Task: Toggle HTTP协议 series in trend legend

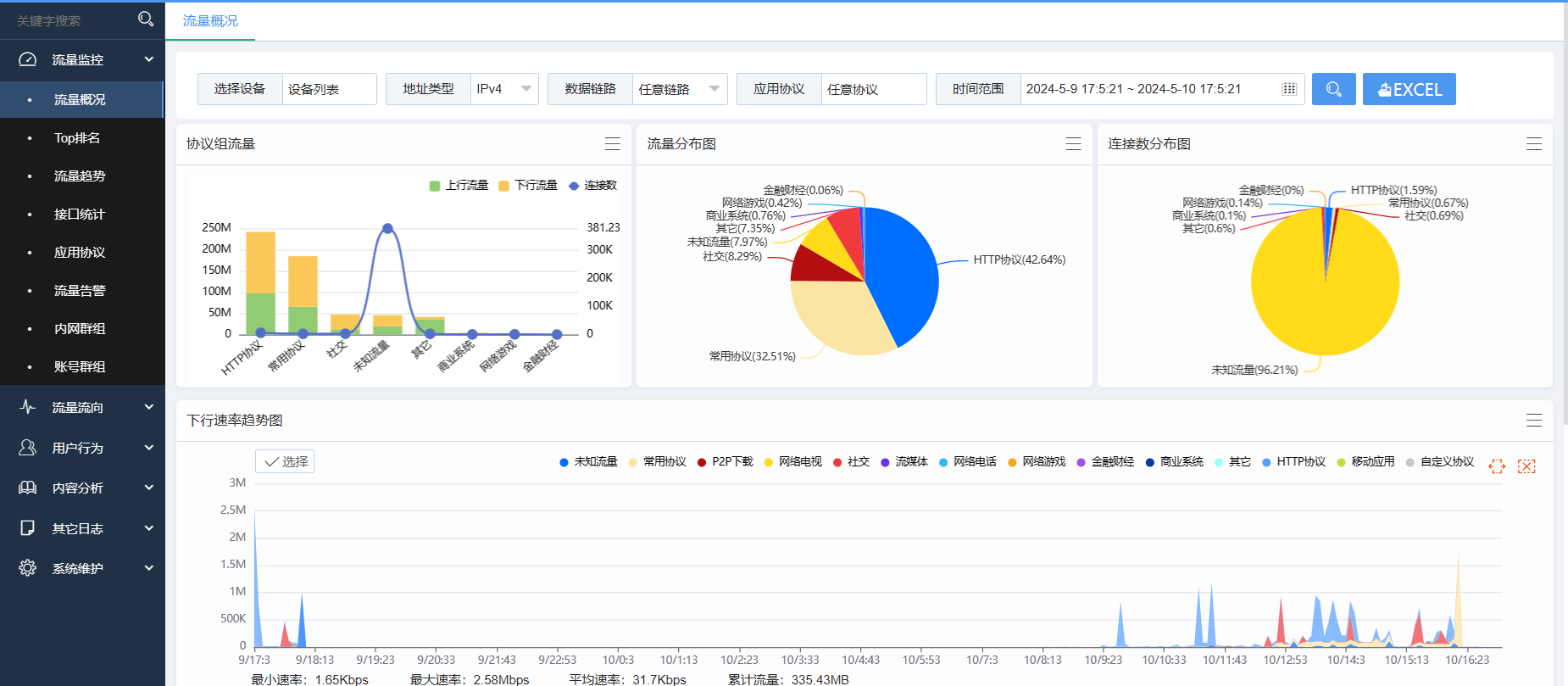Action: (1293, 462)
